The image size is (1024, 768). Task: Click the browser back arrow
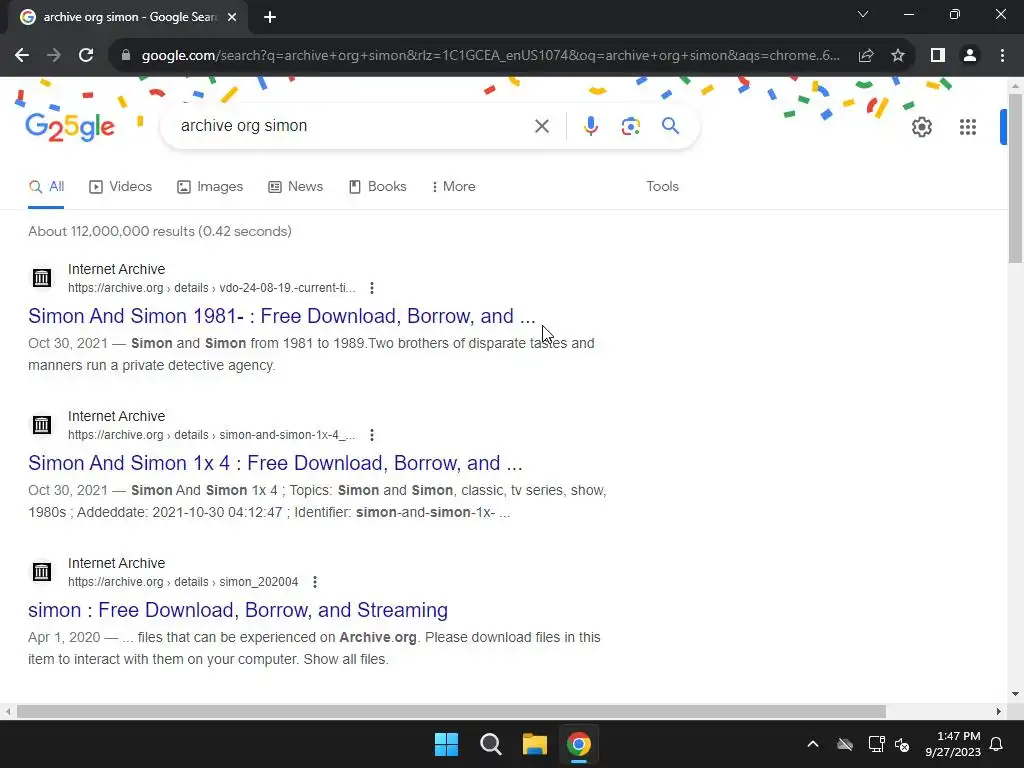(x=22, y=56)
